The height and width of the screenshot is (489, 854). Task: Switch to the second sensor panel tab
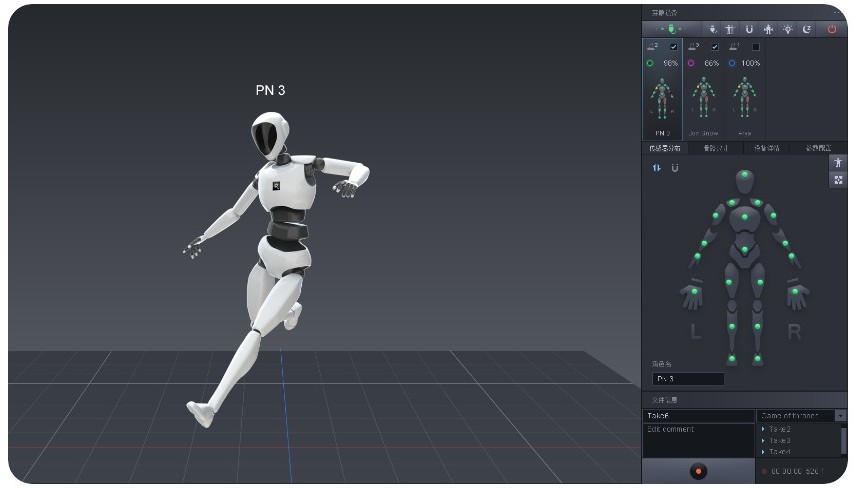[x=717, y=148]
